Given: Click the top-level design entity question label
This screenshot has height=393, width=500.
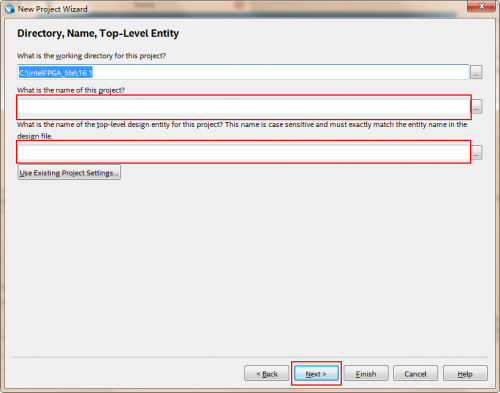Looking at the screenshot, I should point(242,130).
